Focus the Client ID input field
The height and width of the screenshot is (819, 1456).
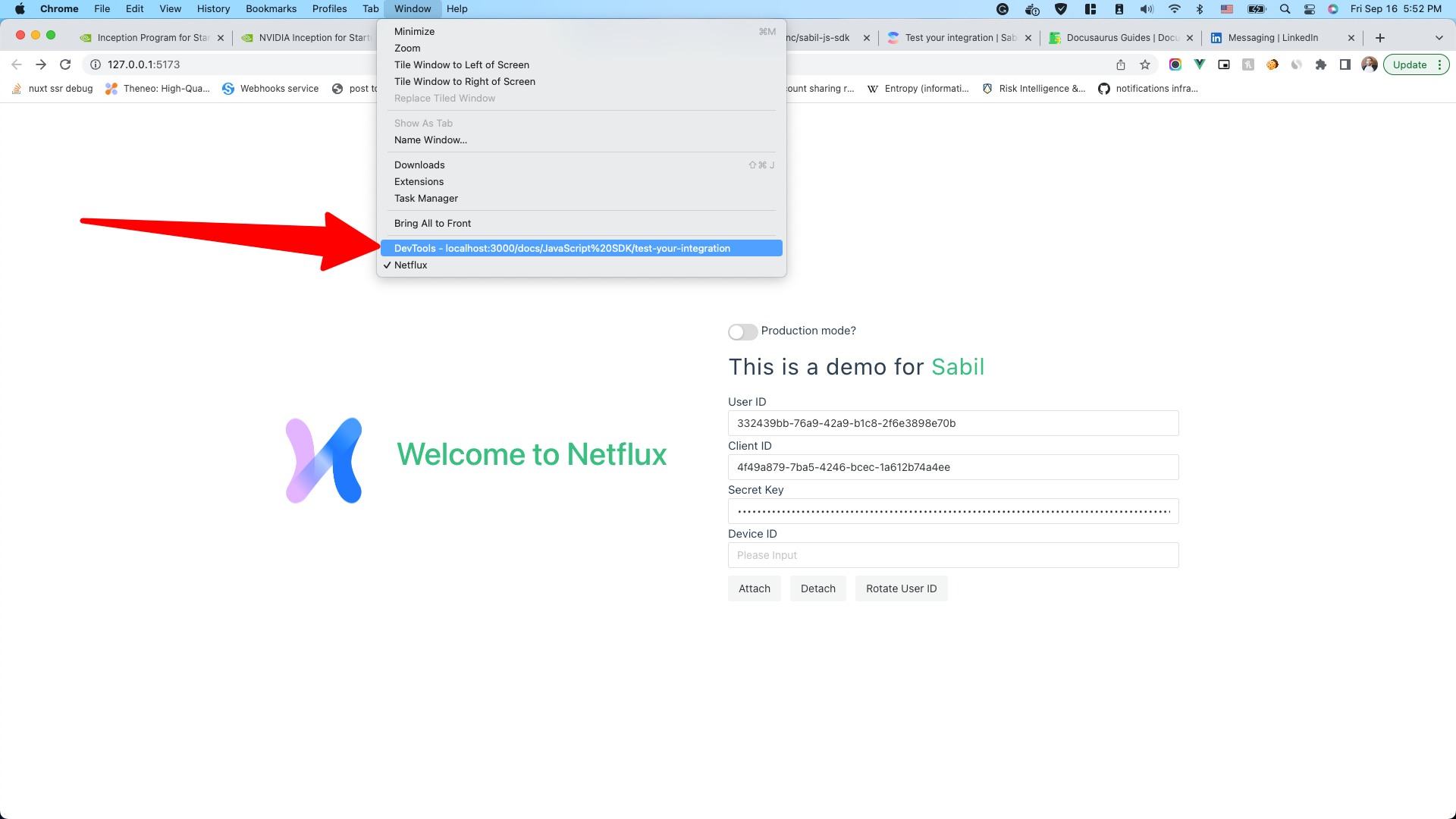[x=952, y=467]
